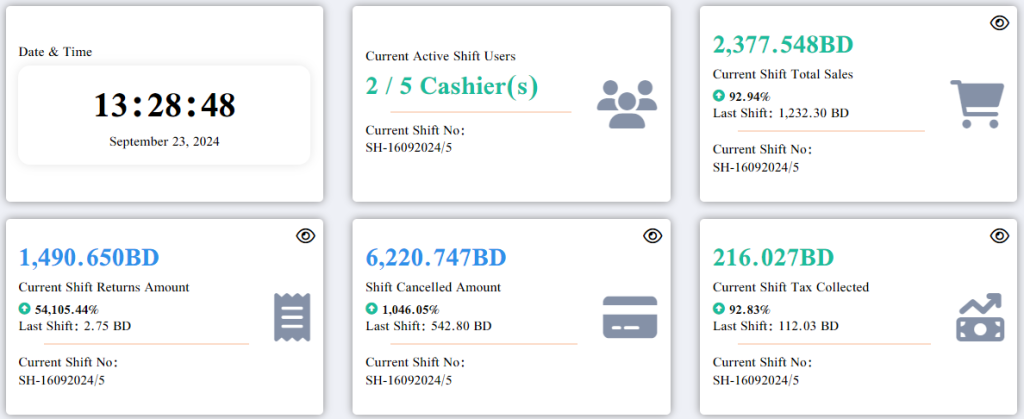
Task: Click the 13:28:48 clock display
Action: tap(164, 105)
